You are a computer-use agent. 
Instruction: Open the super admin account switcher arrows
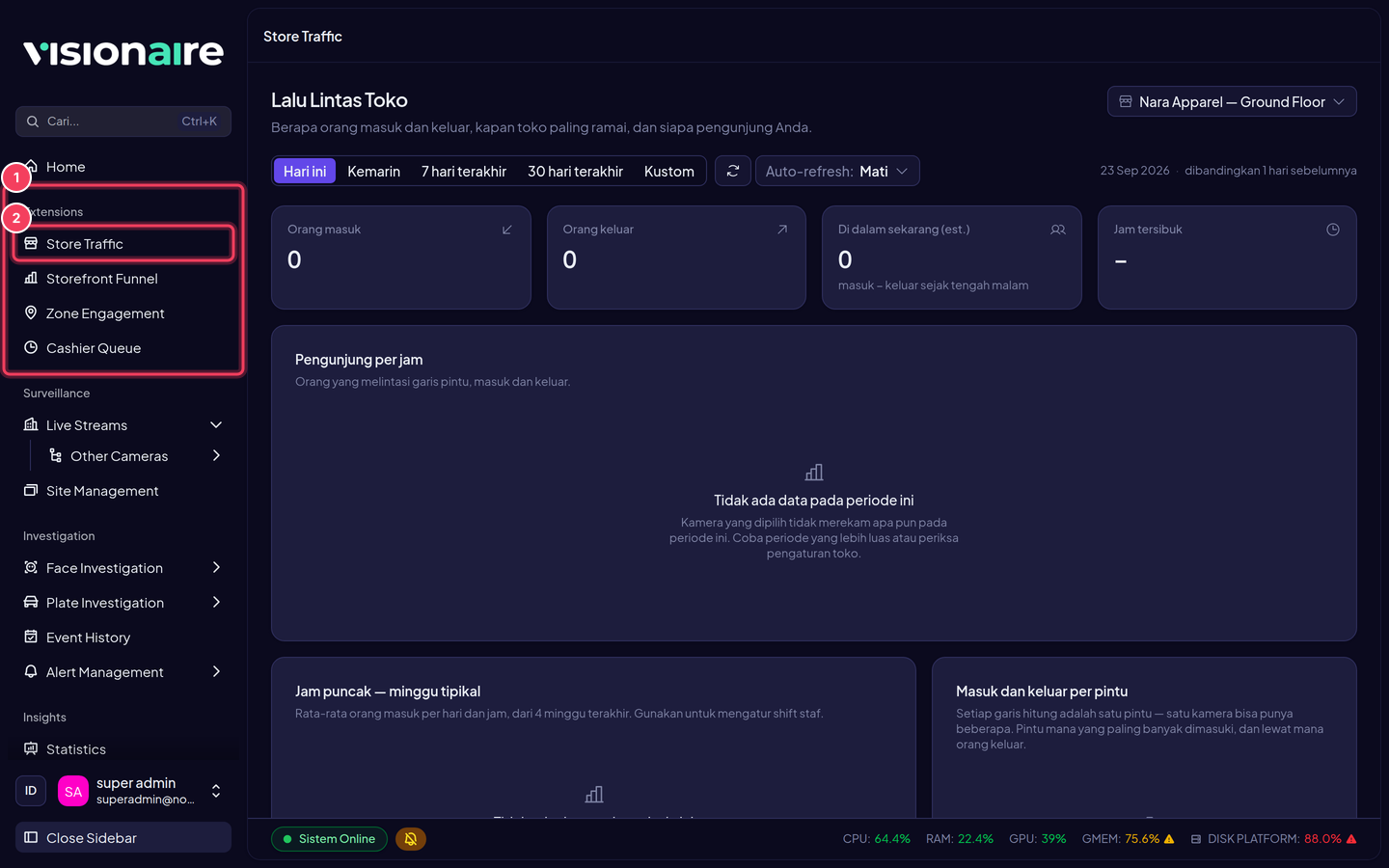click(216, 791)
